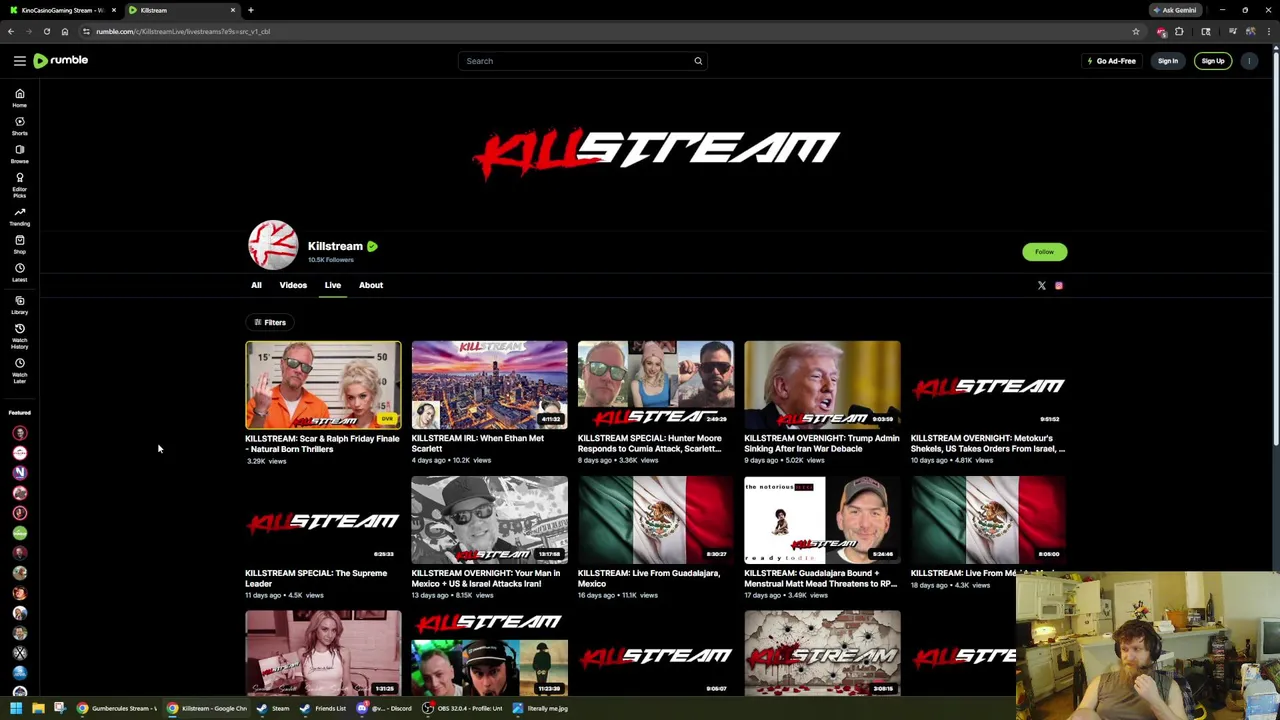Open Killstream's Instagram profile link
Screen dimensions: 1280x720
pos(1058,286)
